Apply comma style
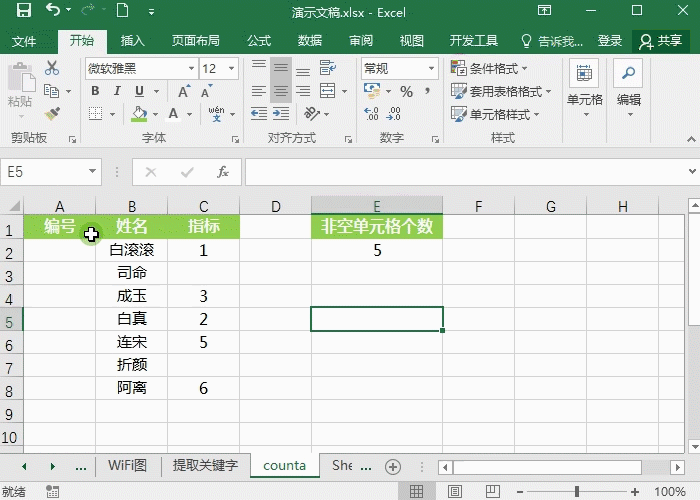This screenshot has width=700, height=500. click(x=428, y=92)
